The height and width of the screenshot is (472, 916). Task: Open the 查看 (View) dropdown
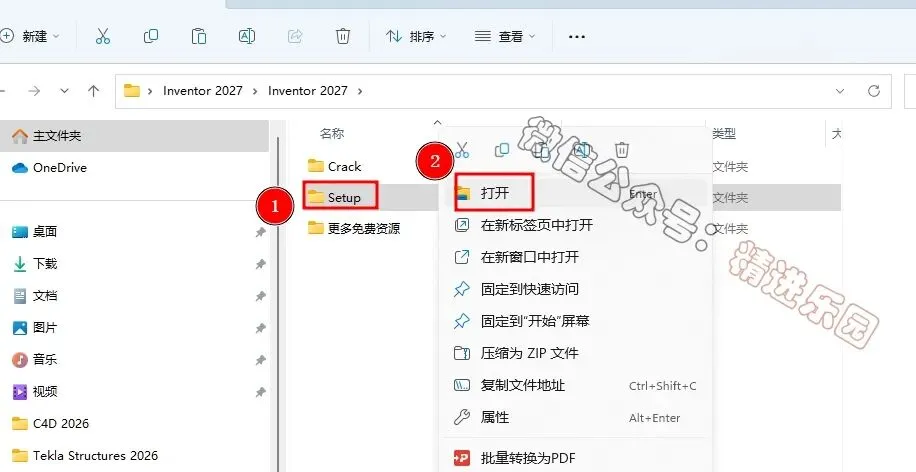point(505,36)
